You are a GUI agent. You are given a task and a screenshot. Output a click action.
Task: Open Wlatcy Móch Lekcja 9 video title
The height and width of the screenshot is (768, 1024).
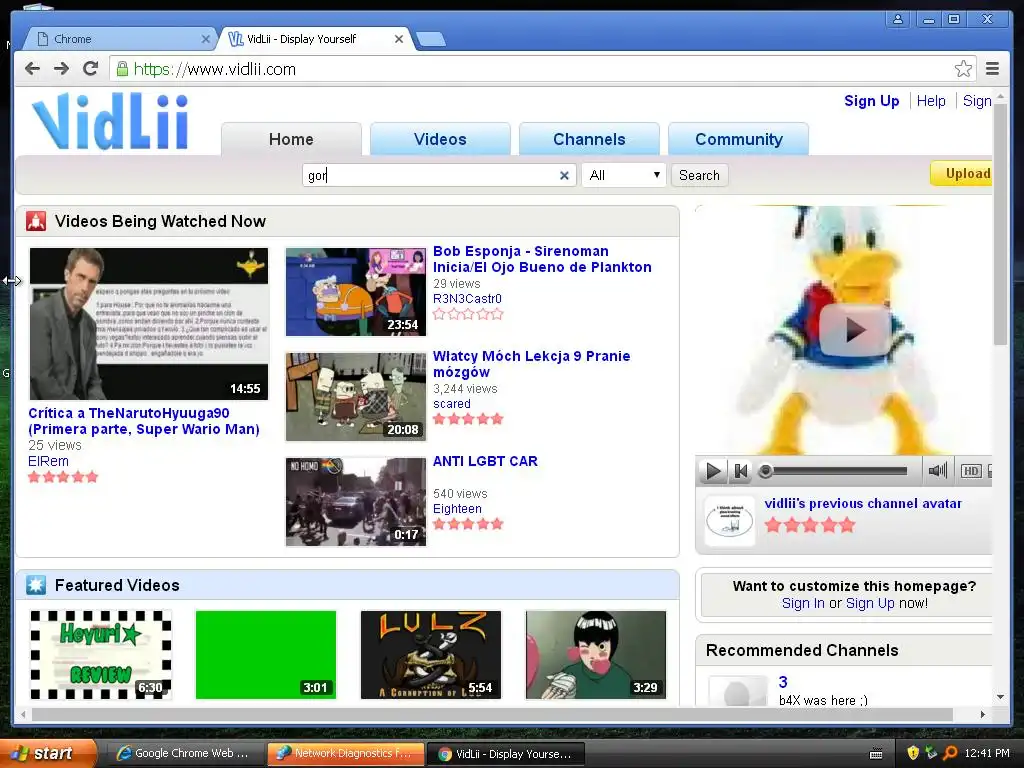532,364
